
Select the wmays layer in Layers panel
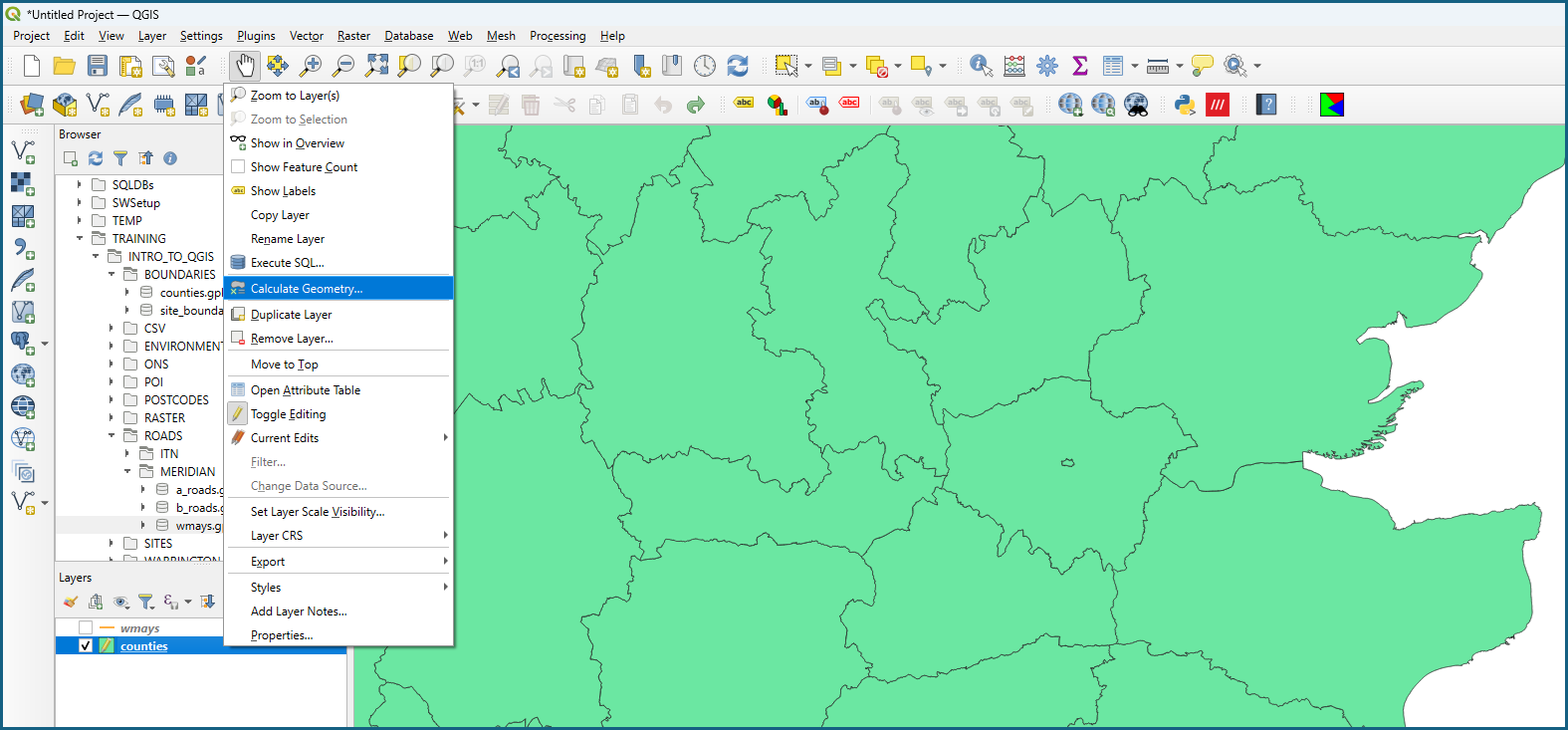[x=139, y=628]
